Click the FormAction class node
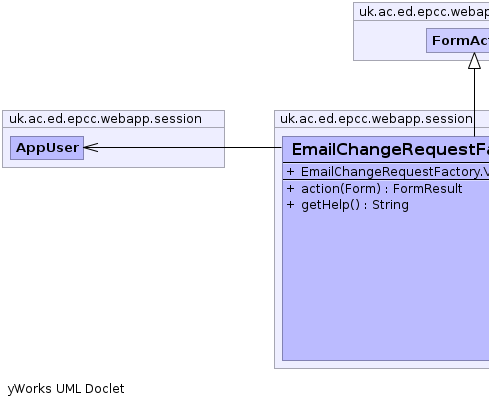Screen dimensions: 489x406 pos(458,40)
